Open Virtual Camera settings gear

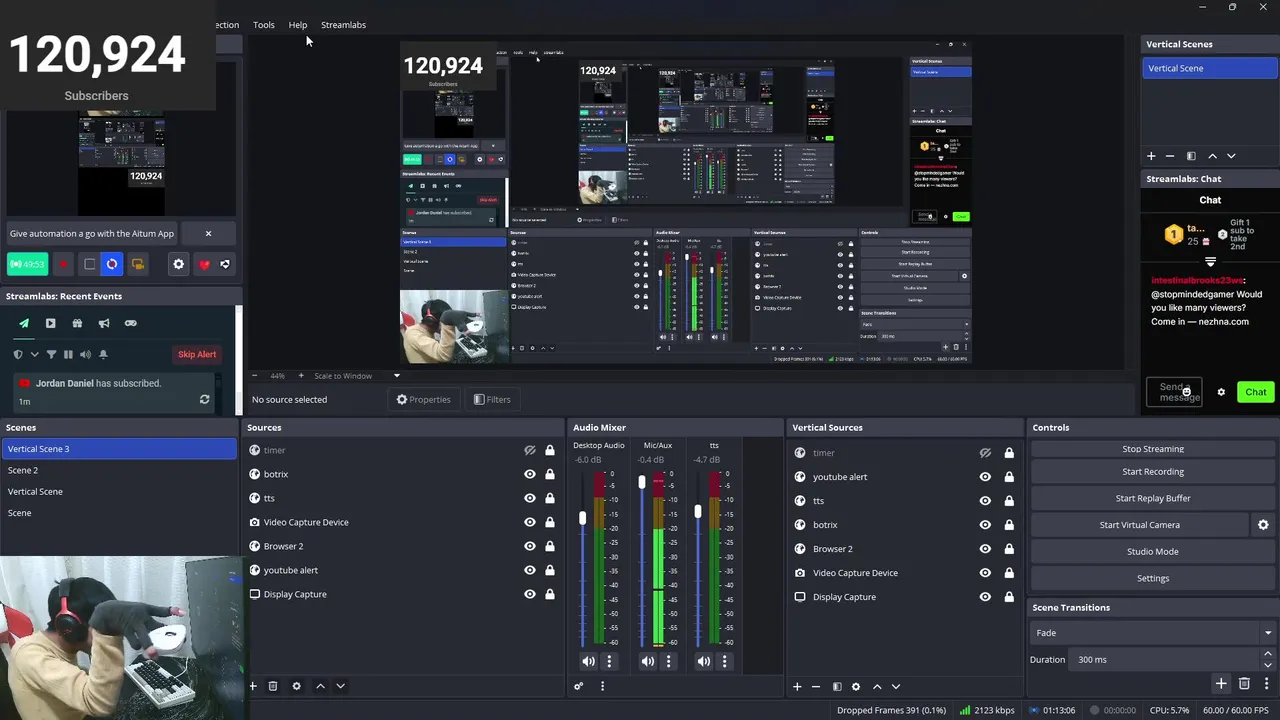[1263, 525]
